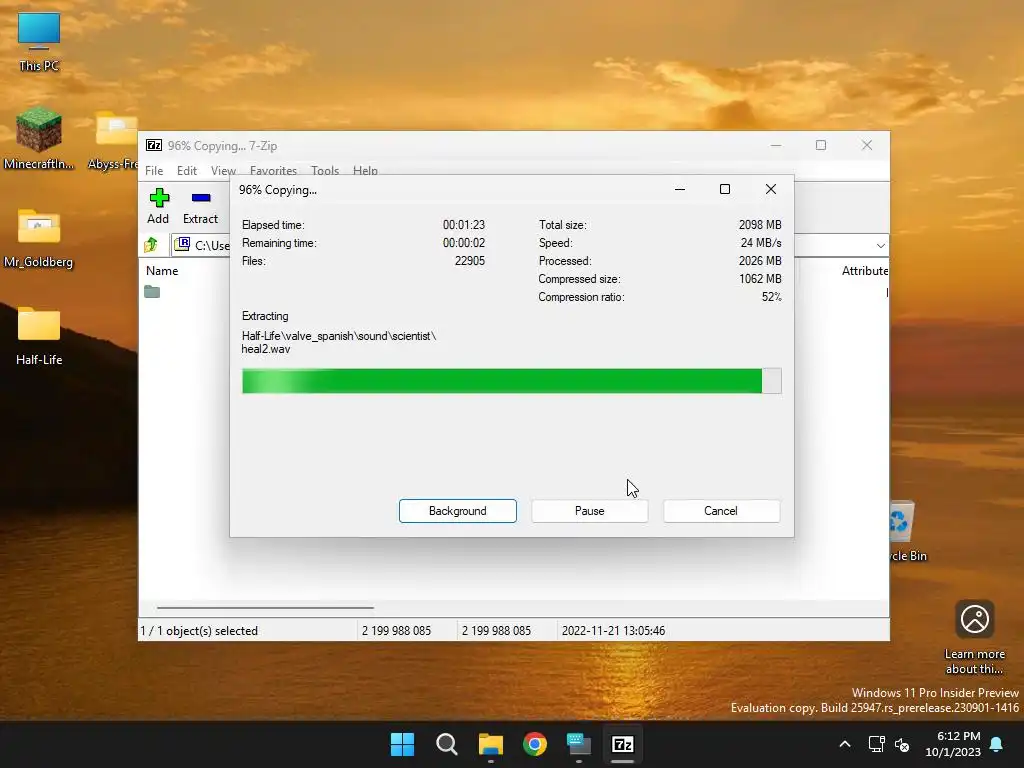Viewport: 1024px width, 768px height.
Task: Open File Explorer from the taskbar
Action: point(490,744)
